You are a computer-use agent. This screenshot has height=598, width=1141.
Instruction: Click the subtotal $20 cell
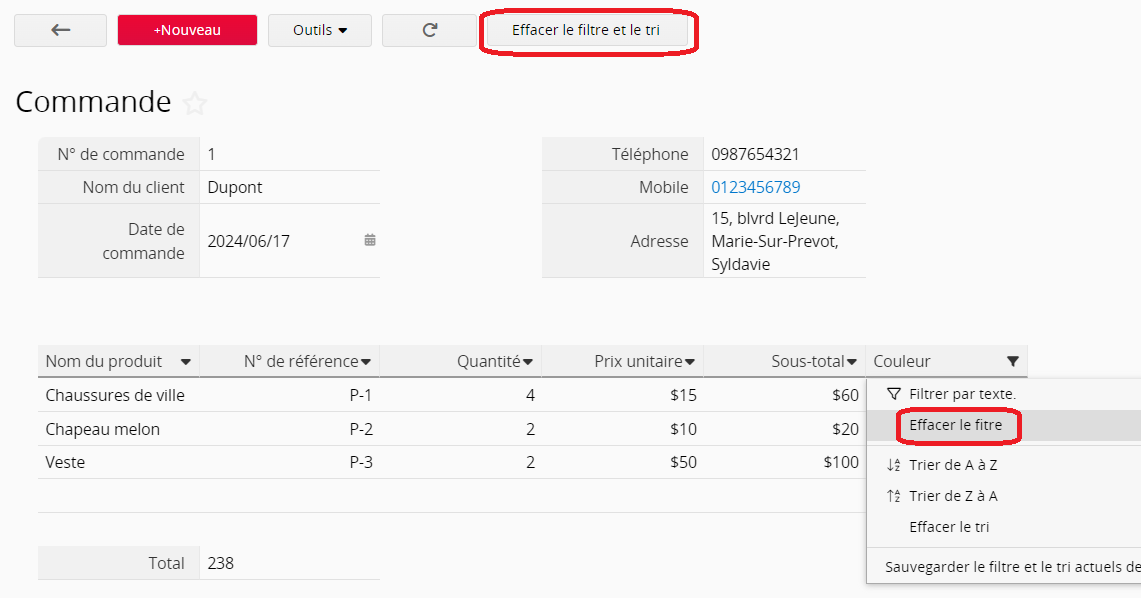point(784,429)
